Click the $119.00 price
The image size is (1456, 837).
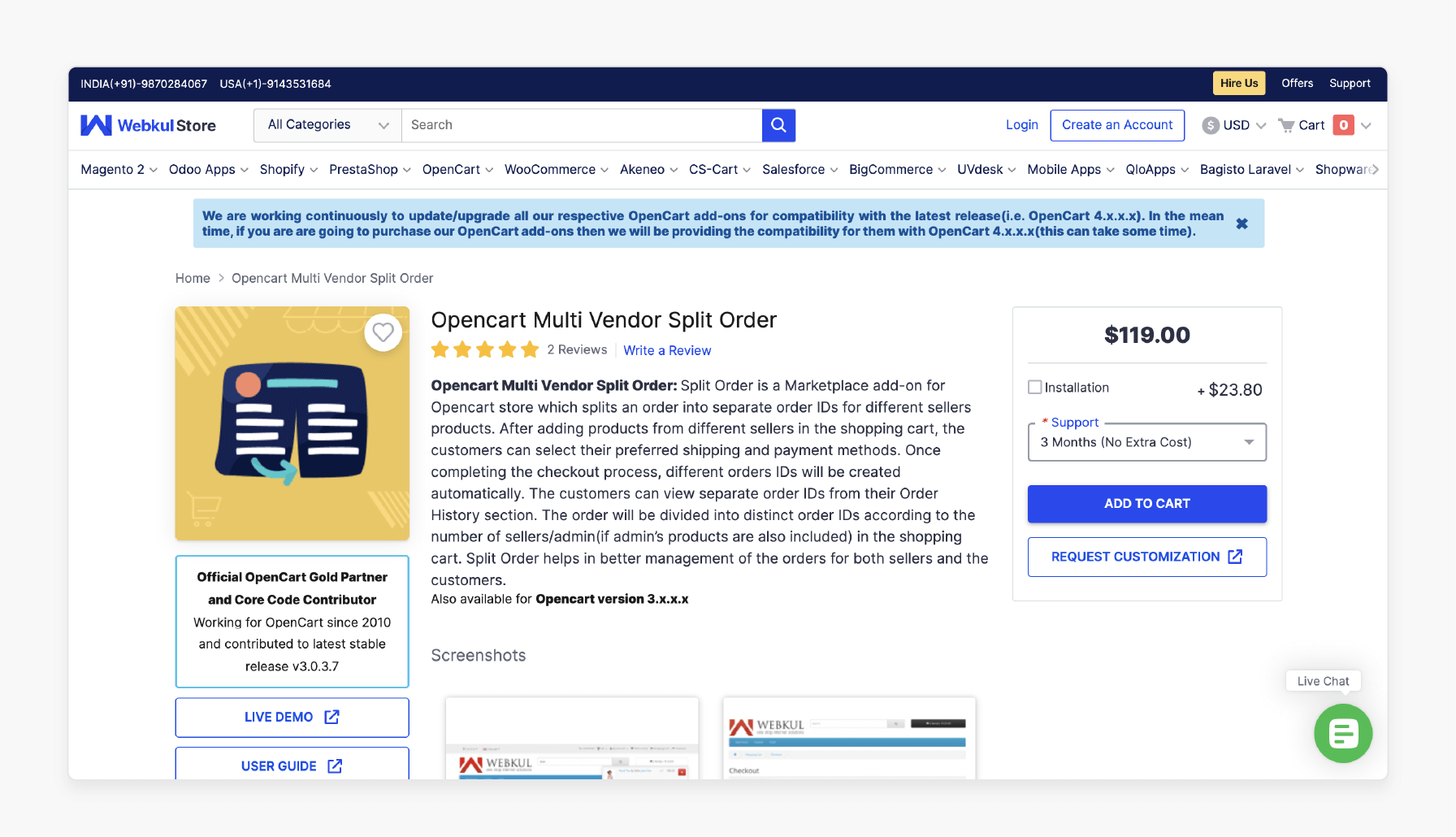coord(1146,335)
